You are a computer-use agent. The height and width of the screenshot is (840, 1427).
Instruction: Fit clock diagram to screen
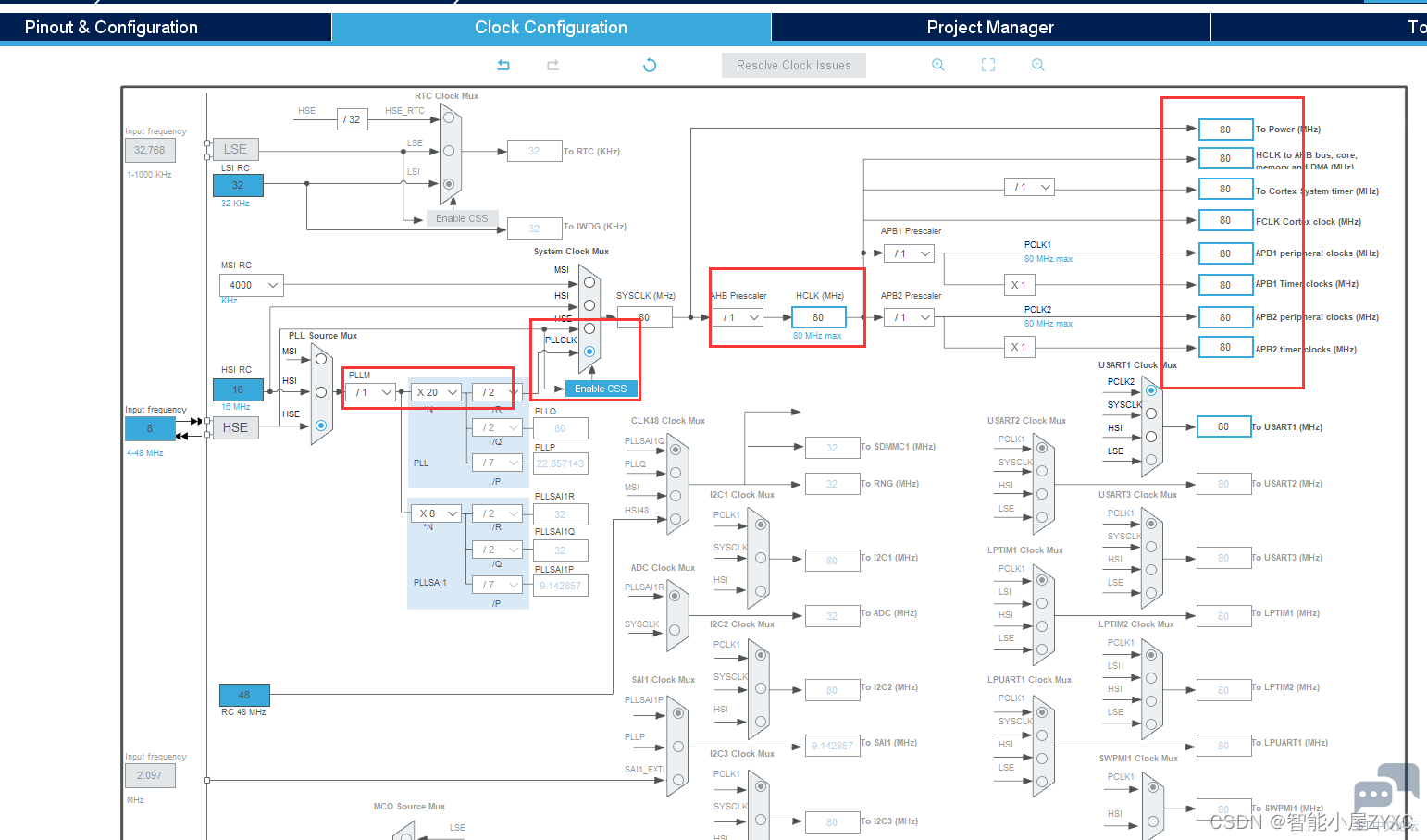(x=988, y=65)
